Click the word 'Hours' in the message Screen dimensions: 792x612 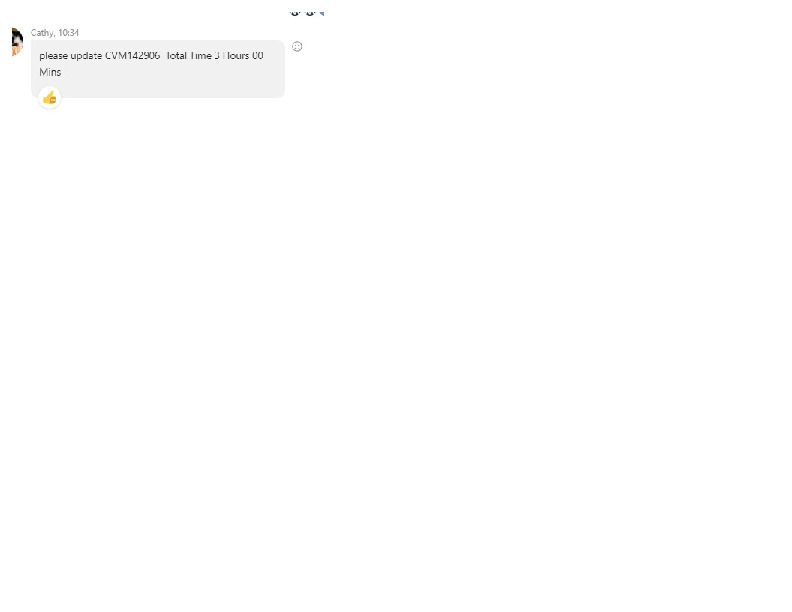pos(235,56)
